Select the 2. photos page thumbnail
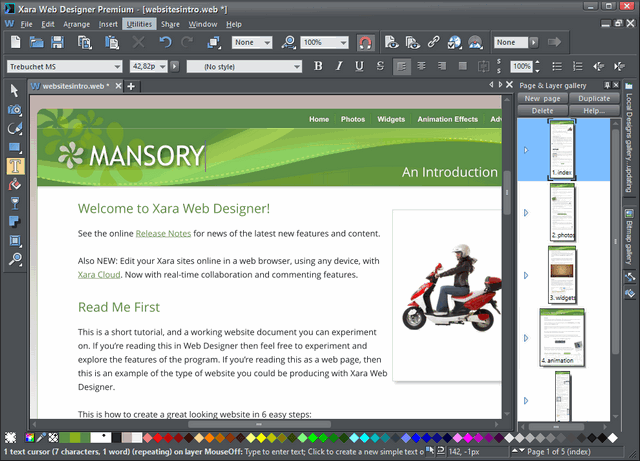 (x=563, y=213)
